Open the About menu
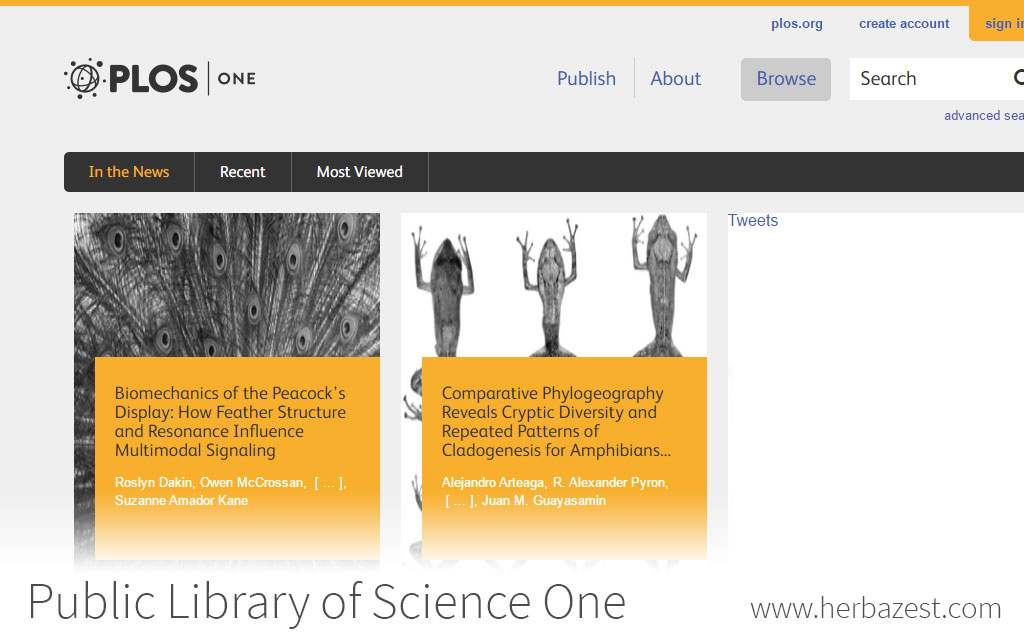The image size is (1024, 640). click(675, 79)
